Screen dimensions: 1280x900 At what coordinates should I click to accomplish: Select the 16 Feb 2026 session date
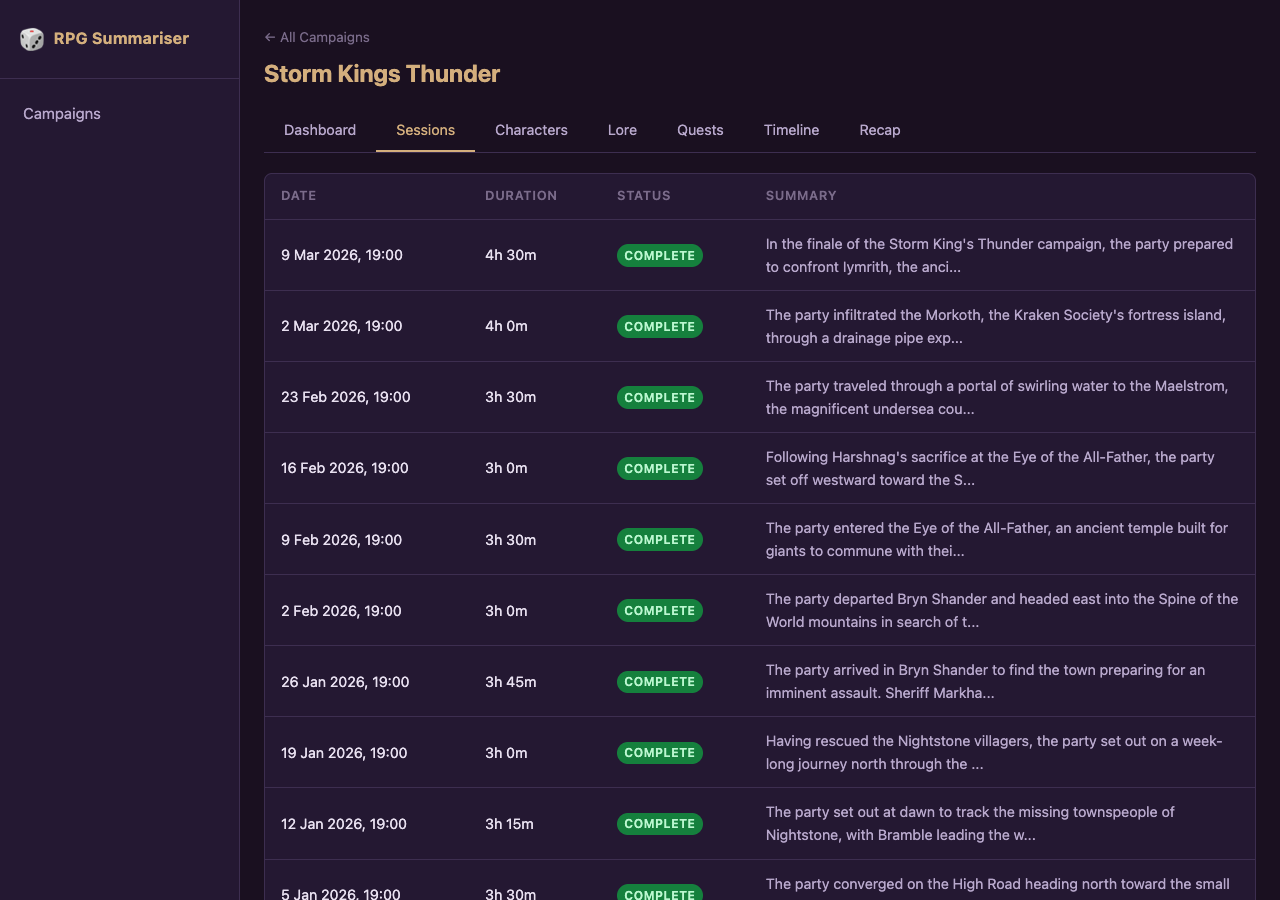(345, 468)
